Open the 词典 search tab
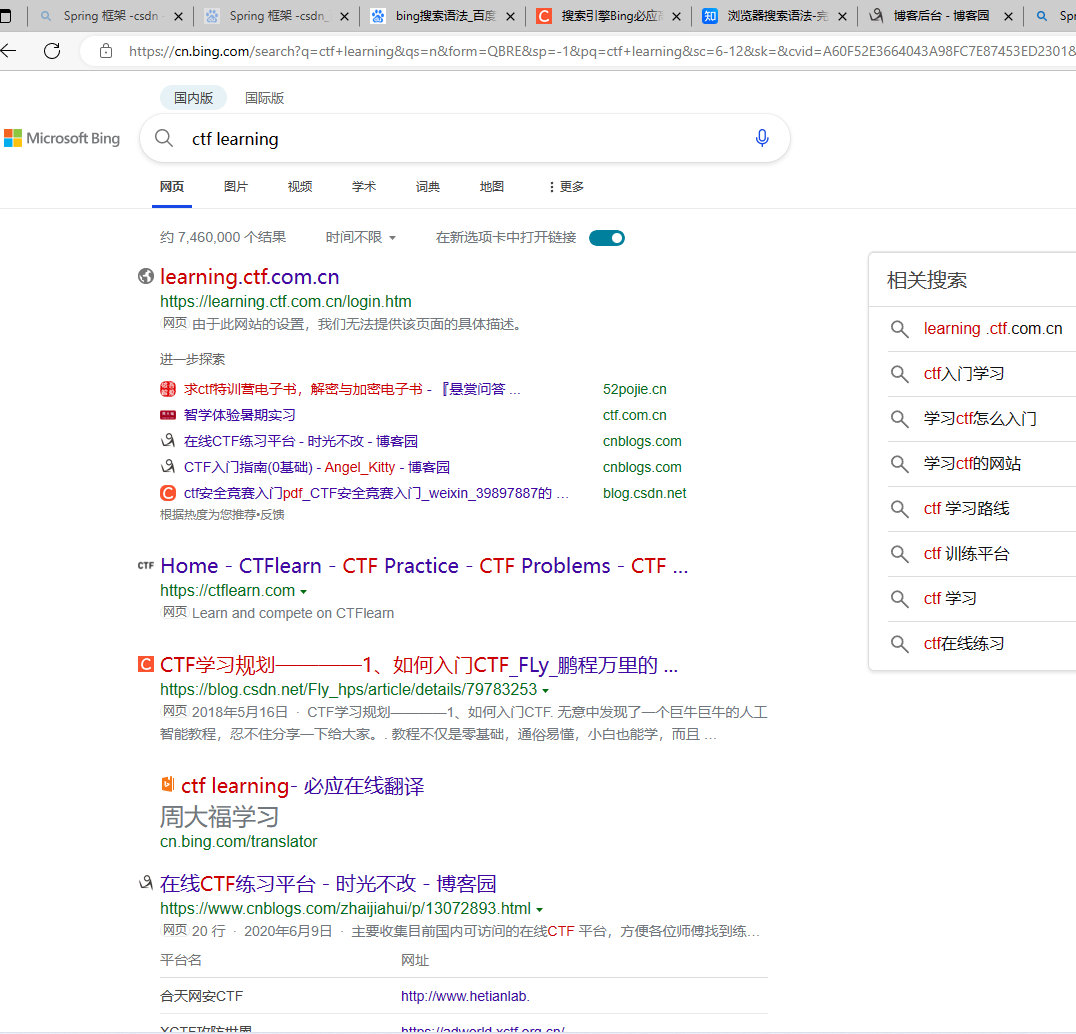1076x1034 pixels. pos(428,187)
